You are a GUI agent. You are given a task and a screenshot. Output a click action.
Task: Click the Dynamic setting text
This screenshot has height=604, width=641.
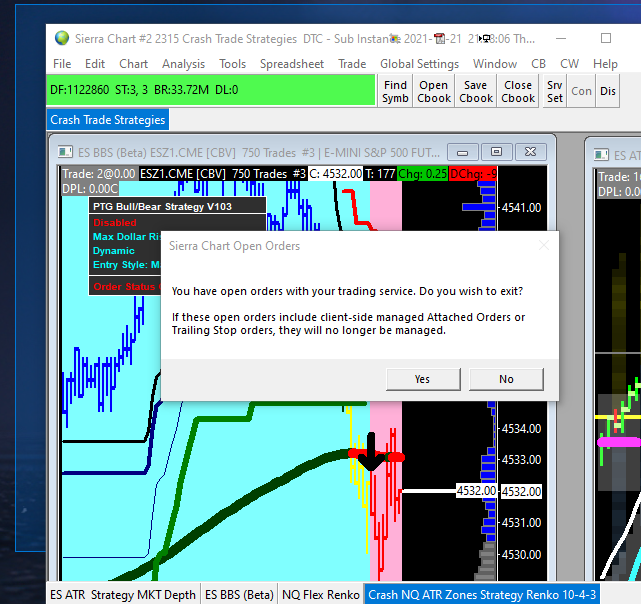click(114, 251)
